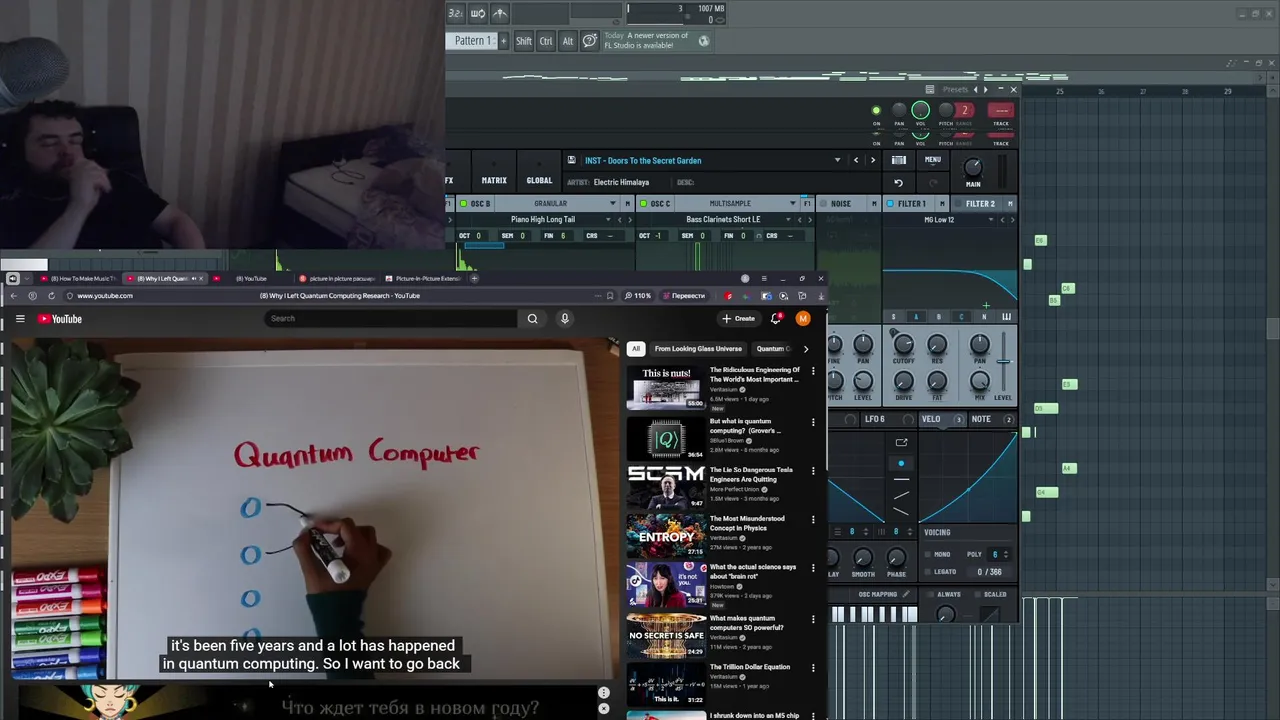Click the browser back arrow
The image size is (1280, 720).
pos(13,296)
